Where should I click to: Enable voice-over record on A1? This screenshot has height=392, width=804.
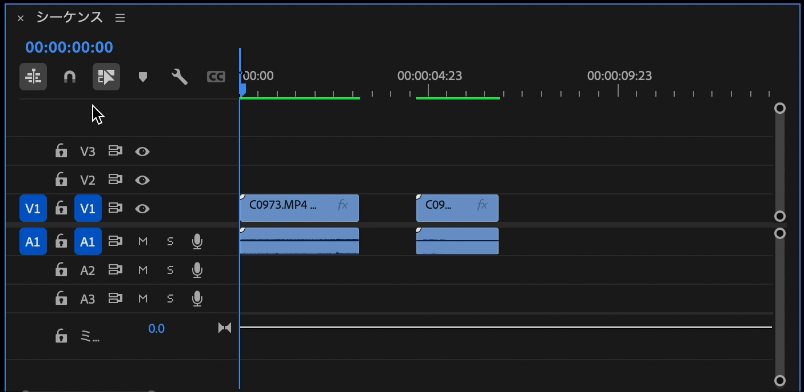[197, 241]
